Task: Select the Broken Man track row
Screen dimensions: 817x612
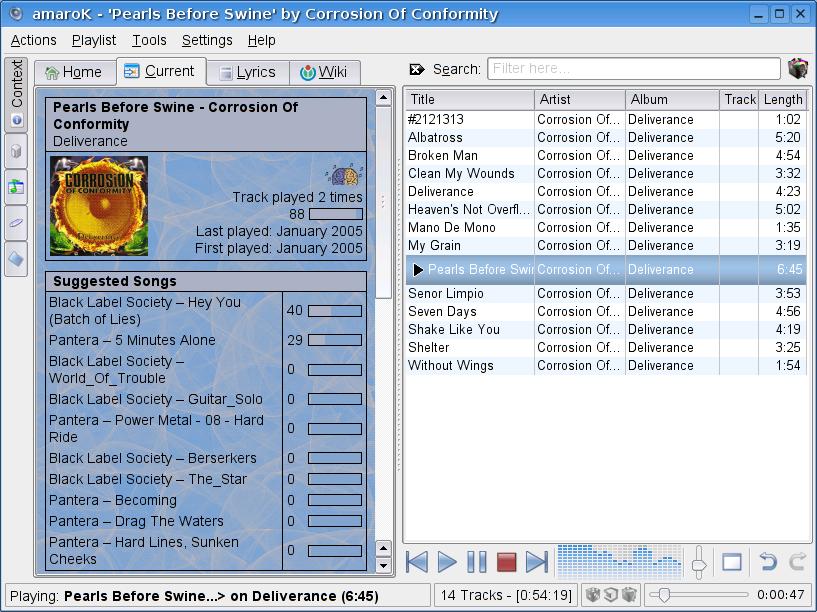Action: coord(606,155)
